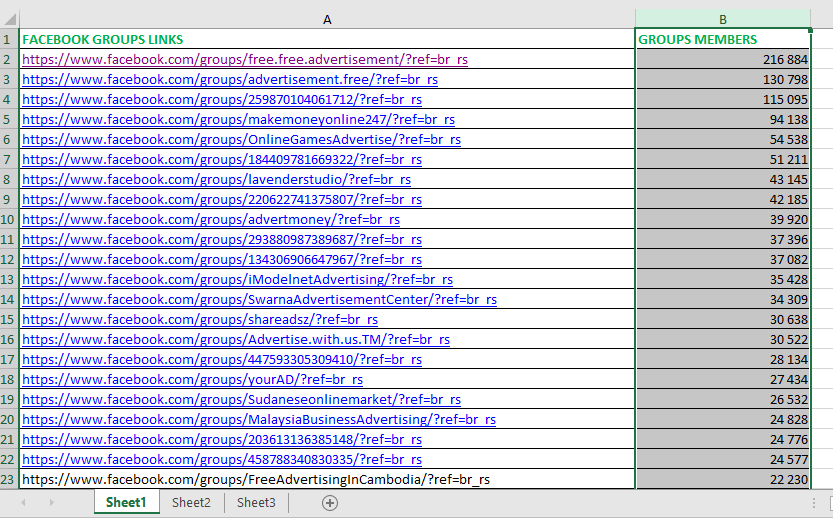Select column A header
This screenshot has height=518, width=833.
pyautogui.click(x=327, y=20)
